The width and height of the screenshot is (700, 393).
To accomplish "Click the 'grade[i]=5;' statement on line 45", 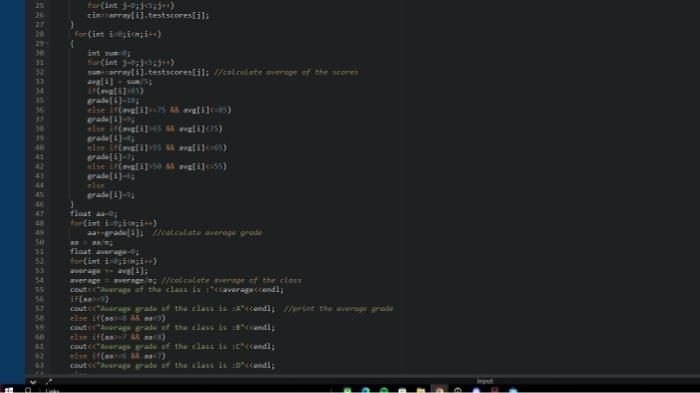I will 111,195.
